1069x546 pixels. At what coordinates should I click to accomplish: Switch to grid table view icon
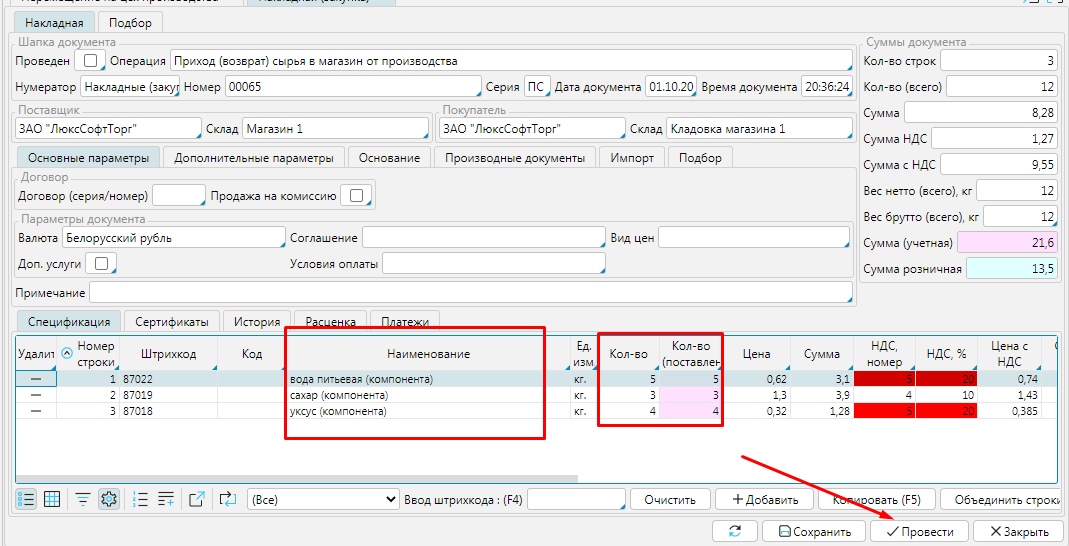click(52, 499)
